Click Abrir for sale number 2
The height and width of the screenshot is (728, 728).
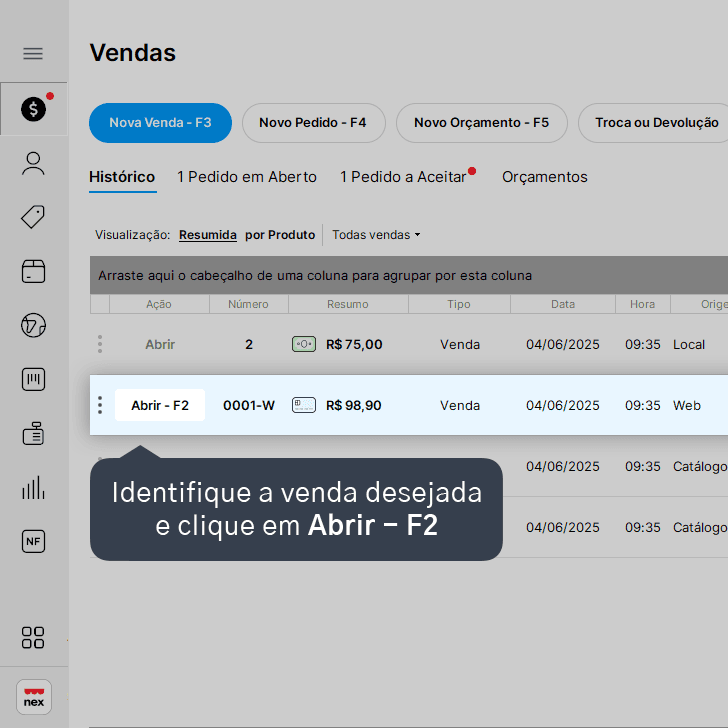pyautogui.click(x=160, y=344)
